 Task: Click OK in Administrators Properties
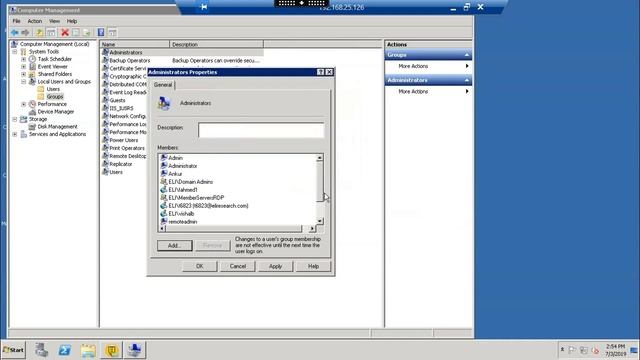200,266
